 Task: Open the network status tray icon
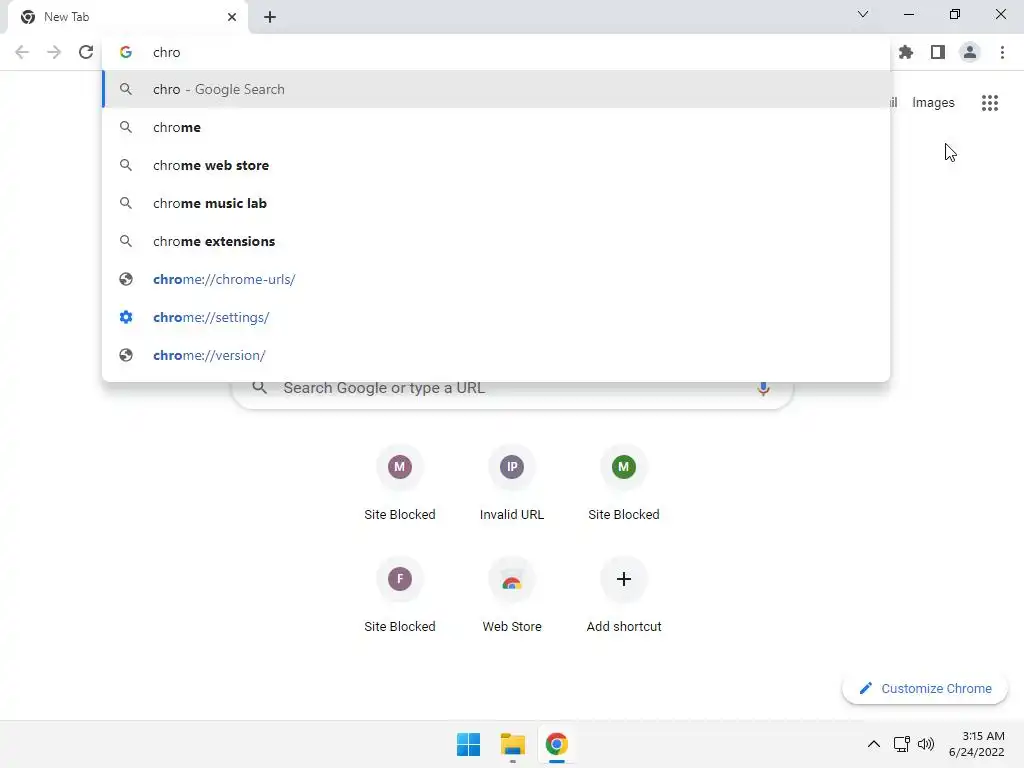[x=902, y=744]
